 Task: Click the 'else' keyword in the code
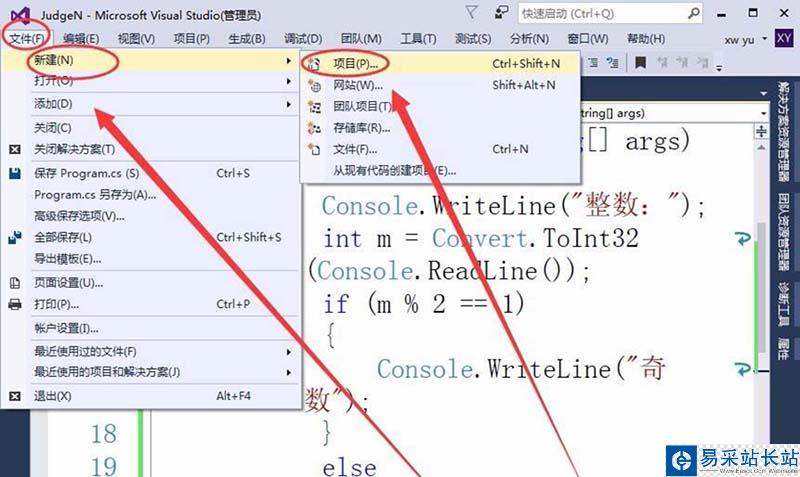tap(349, 467)
